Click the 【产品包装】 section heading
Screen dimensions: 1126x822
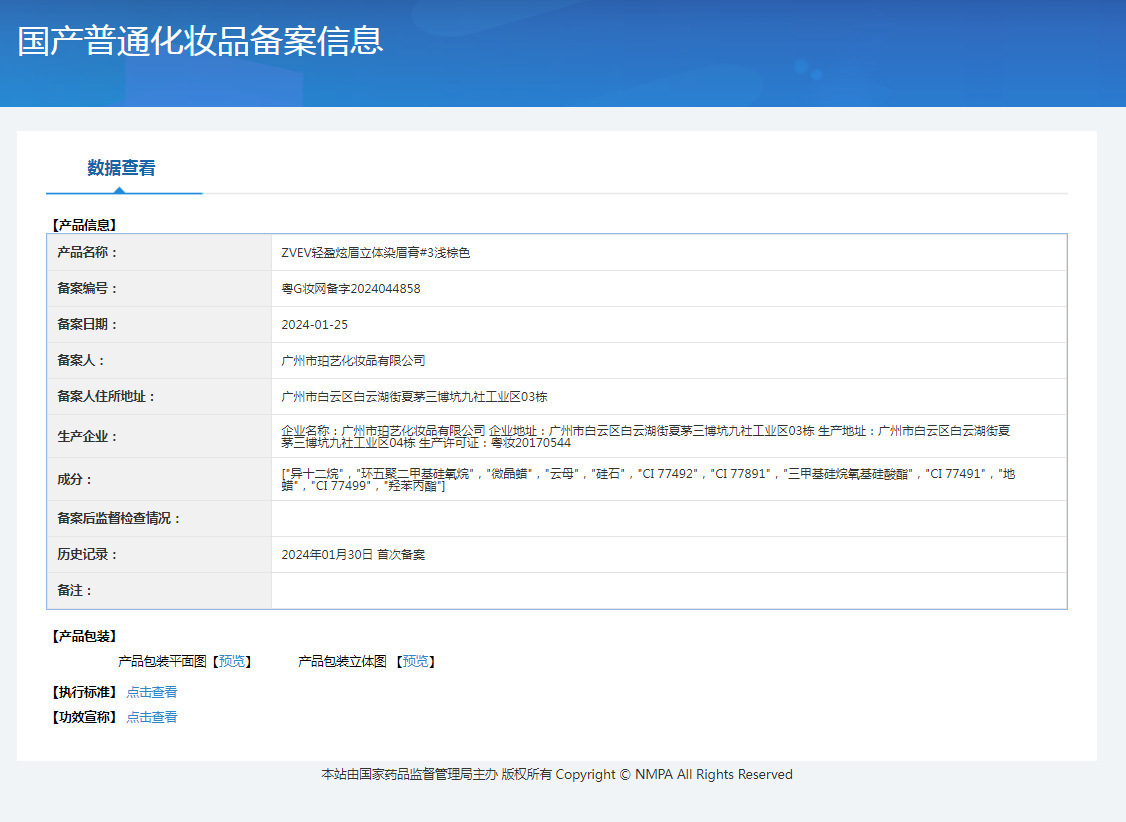pyautogui.click(x=84, y=636)
